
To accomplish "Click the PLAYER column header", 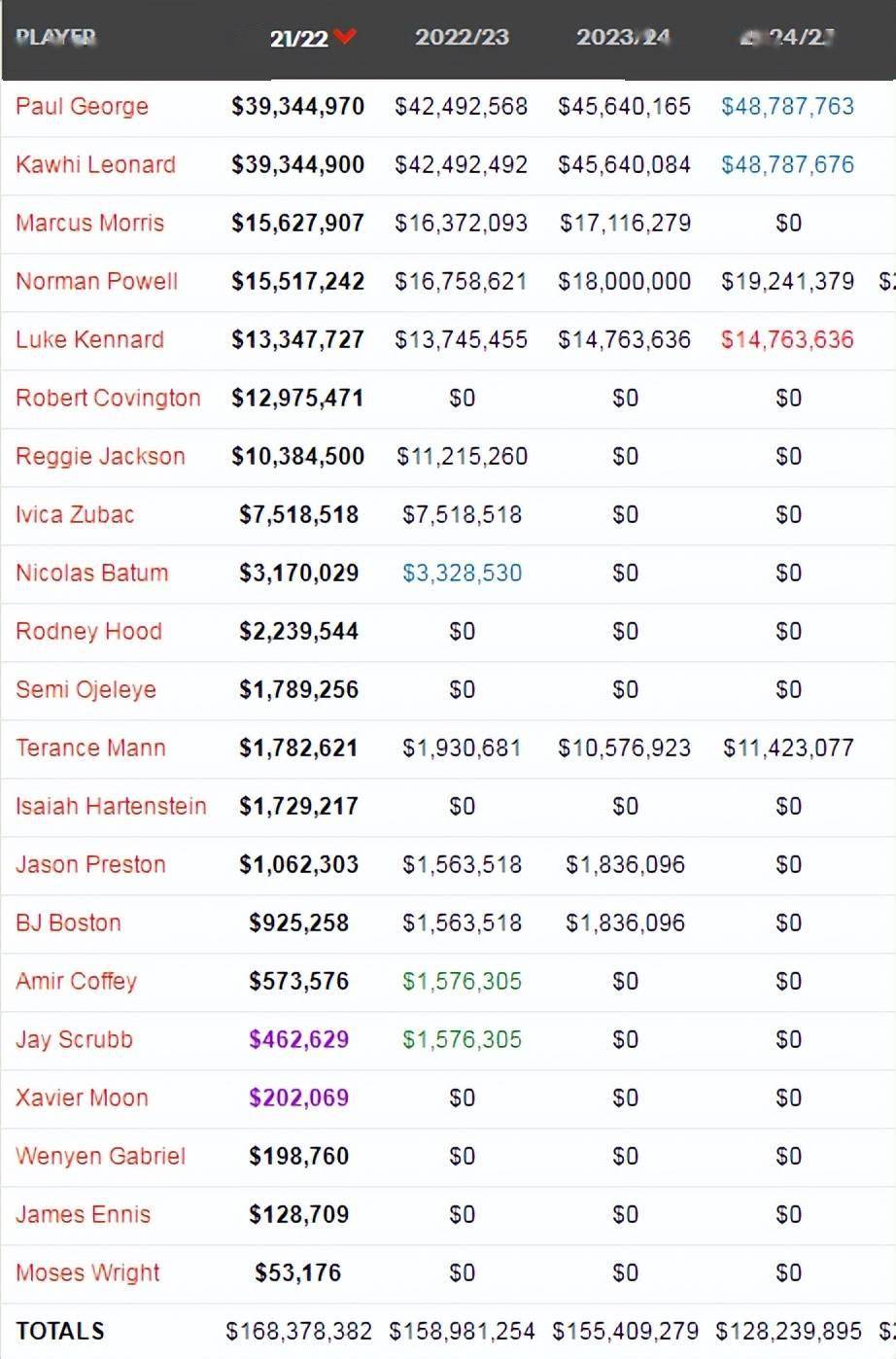I will click(55, 37).
